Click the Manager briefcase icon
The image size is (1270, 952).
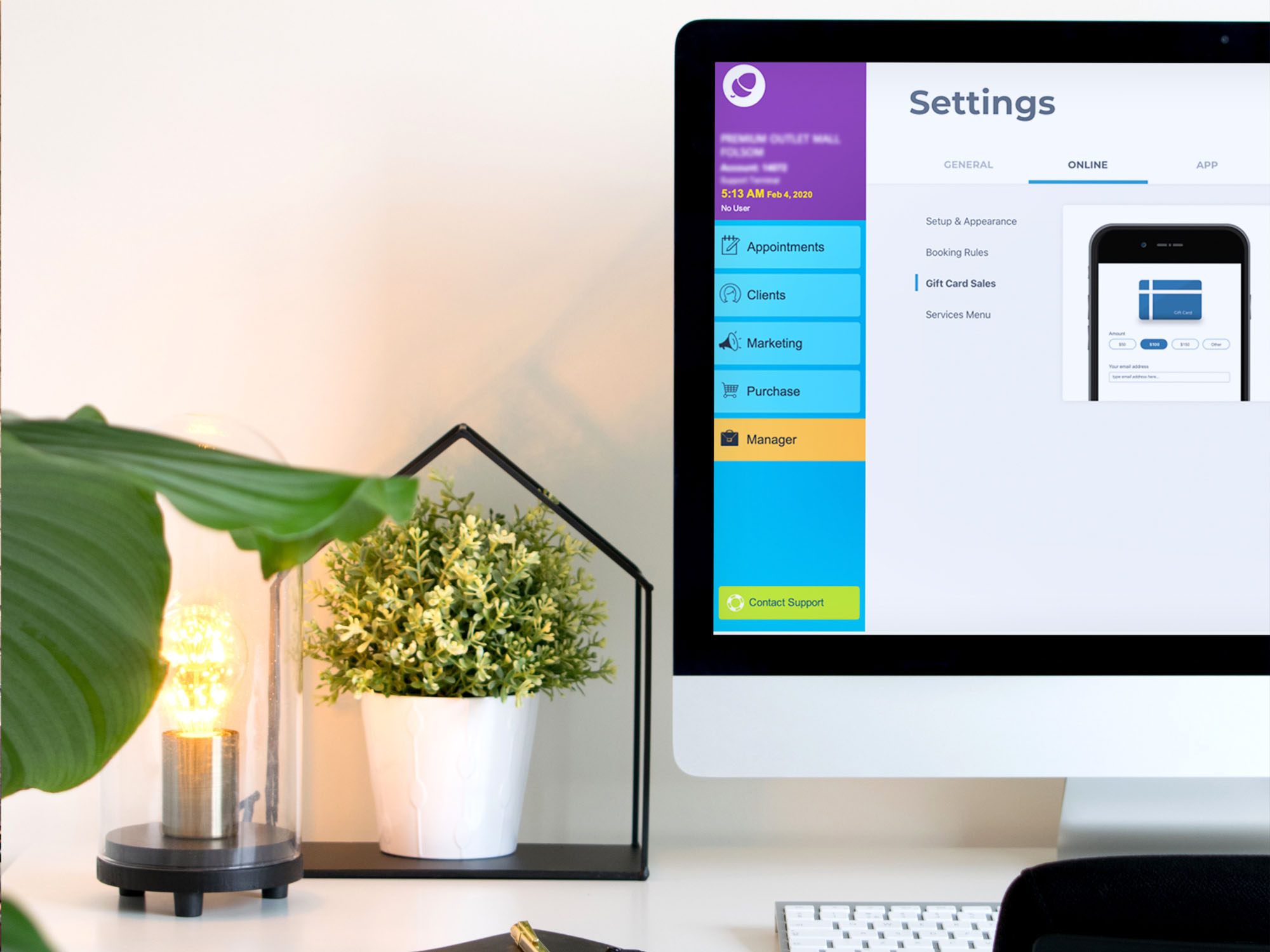(732, 438)
